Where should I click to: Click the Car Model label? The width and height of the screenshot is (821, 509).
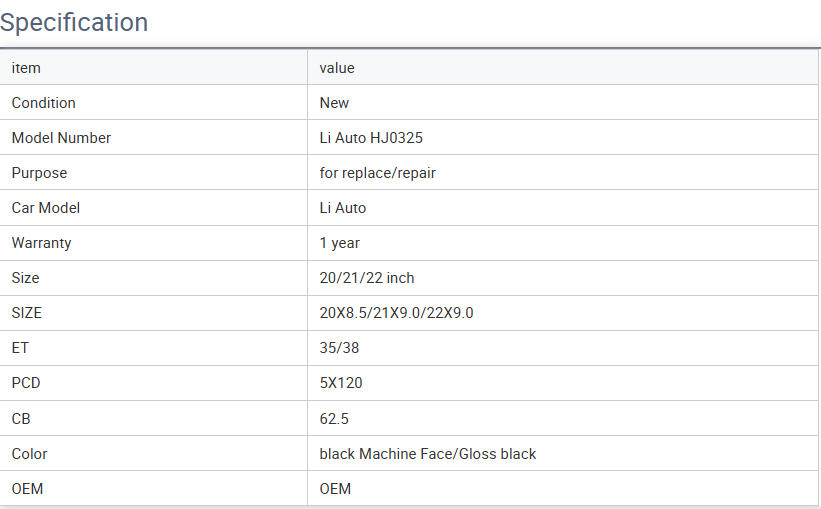click(45, 208)
